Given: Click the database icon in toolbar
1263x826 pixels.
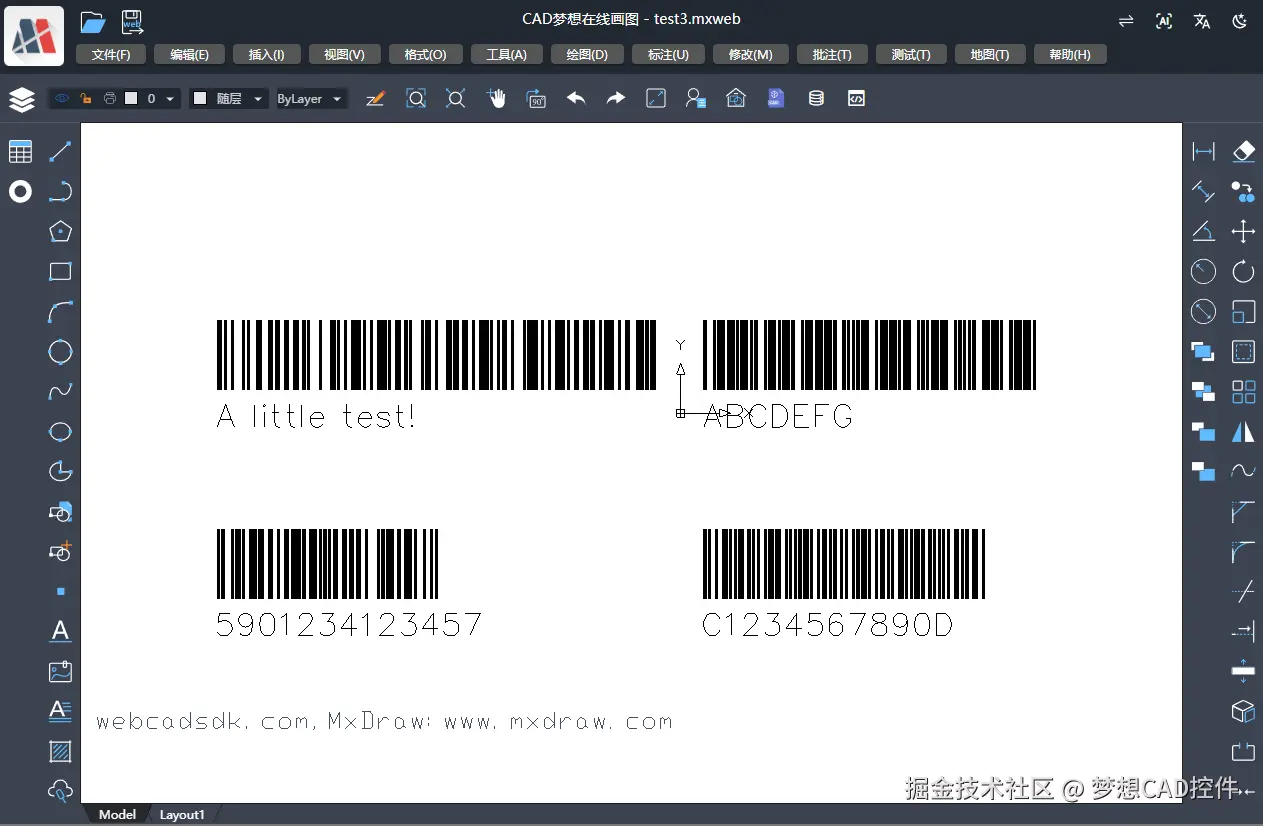Looking at the screenshot, I should [x=816, y=99].
